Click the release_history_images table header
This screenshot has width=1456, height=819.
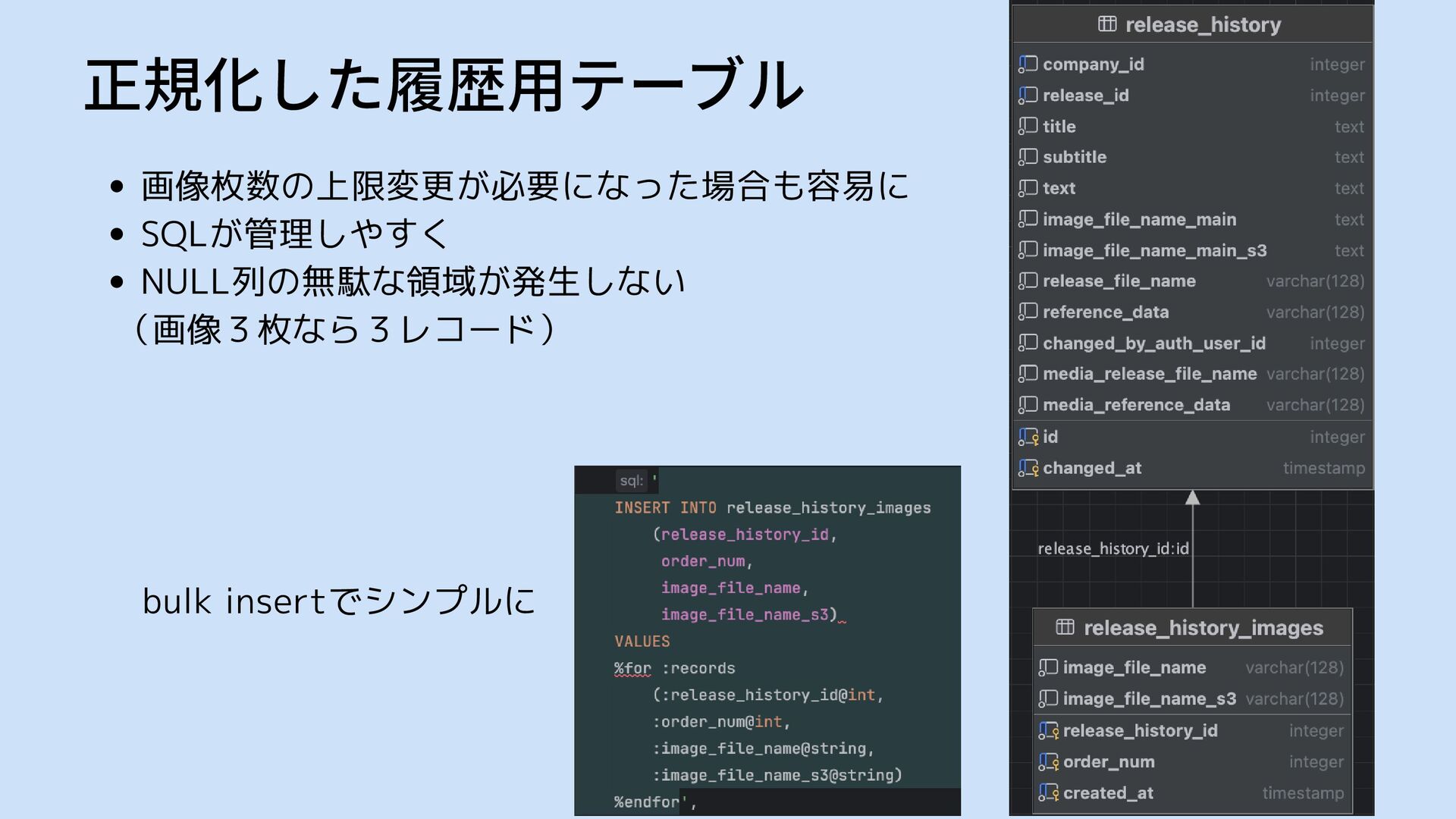pos(1203,628)
